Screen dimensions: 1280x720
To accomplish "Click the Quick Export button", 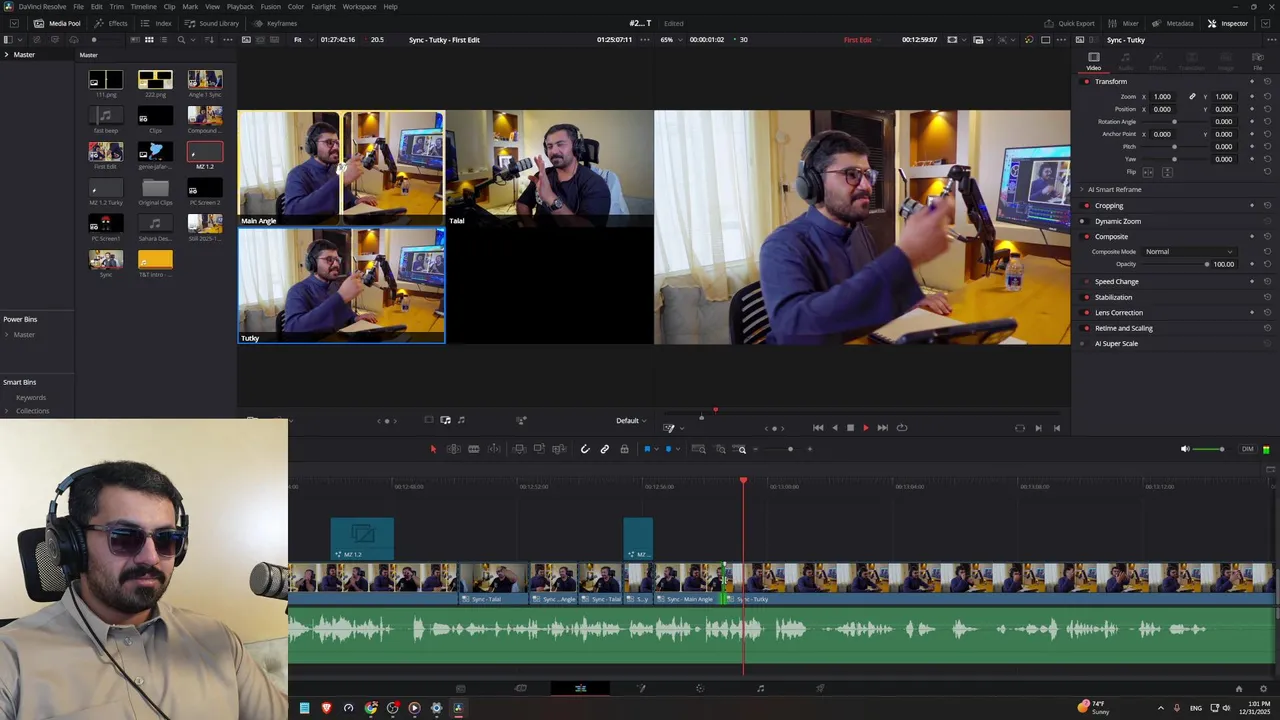I will pos(1069,23).
